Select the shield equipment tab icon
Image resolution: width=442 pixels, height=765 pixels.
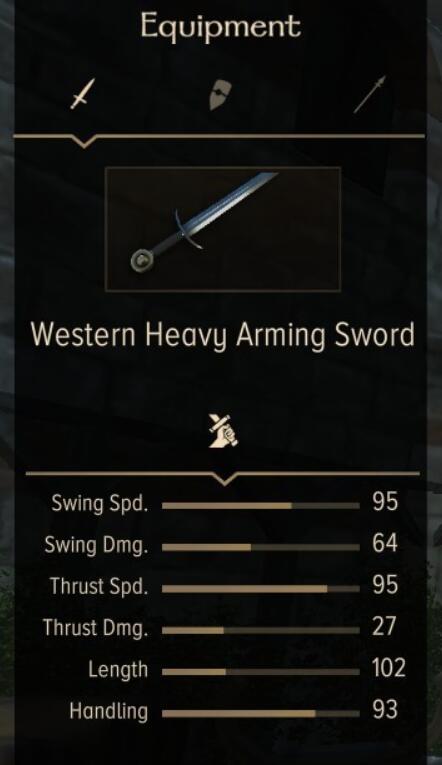[220, 95]
